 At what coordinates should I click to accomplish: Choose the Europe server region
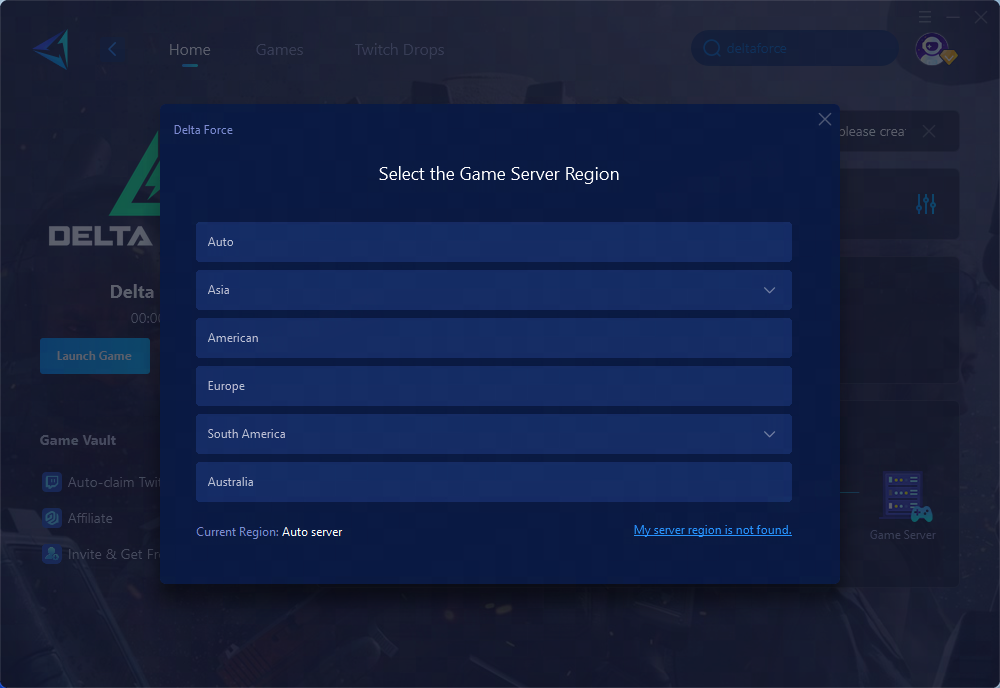tap(494, 386)
